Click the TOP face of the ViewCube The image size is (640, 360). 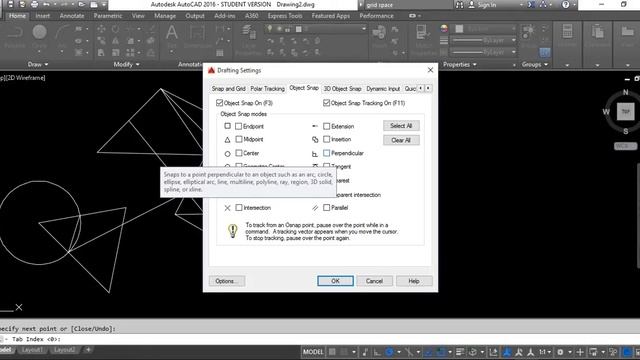tap(625, 111)
